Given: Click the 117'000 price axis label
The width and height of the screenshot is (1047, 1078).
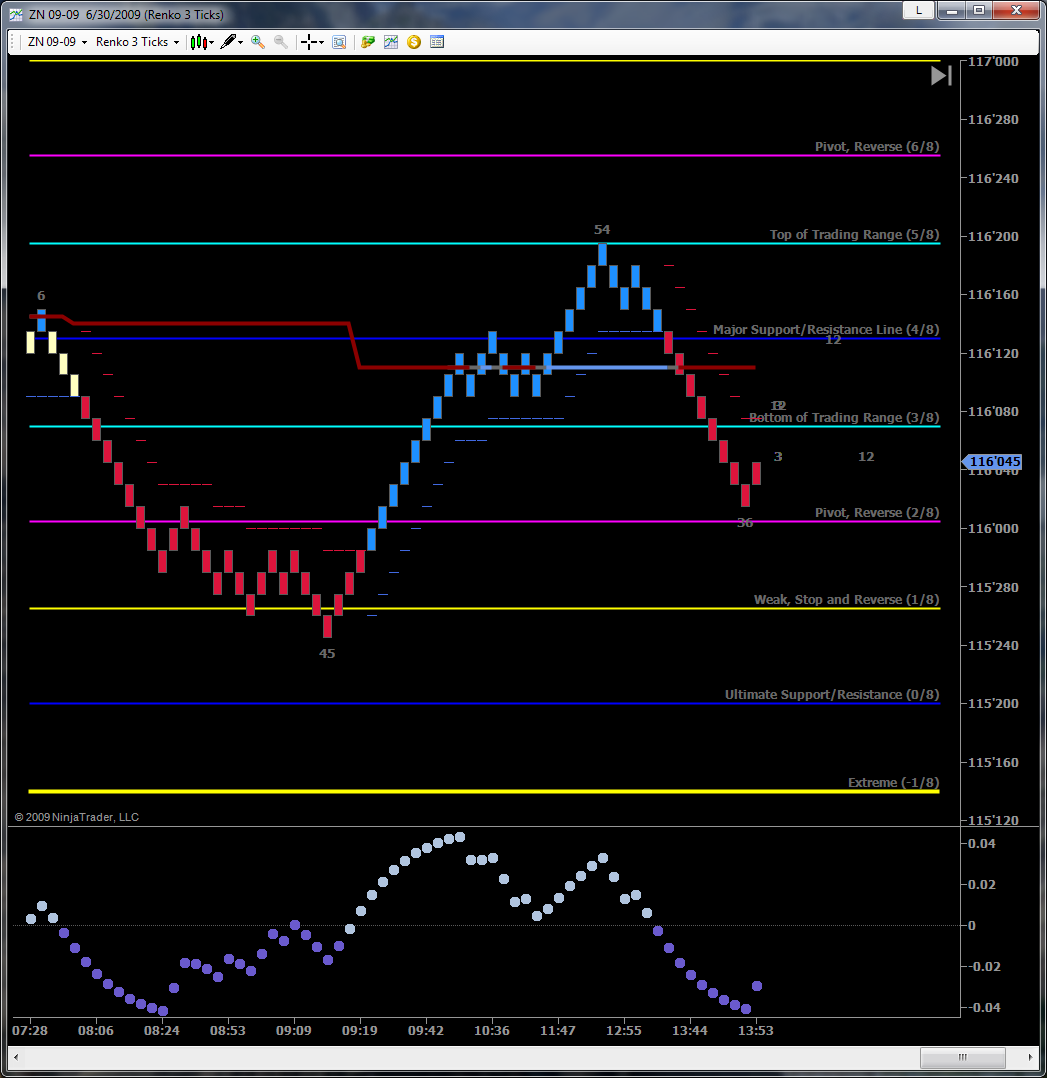Looking at the screenshot, I should click(993, 61).
